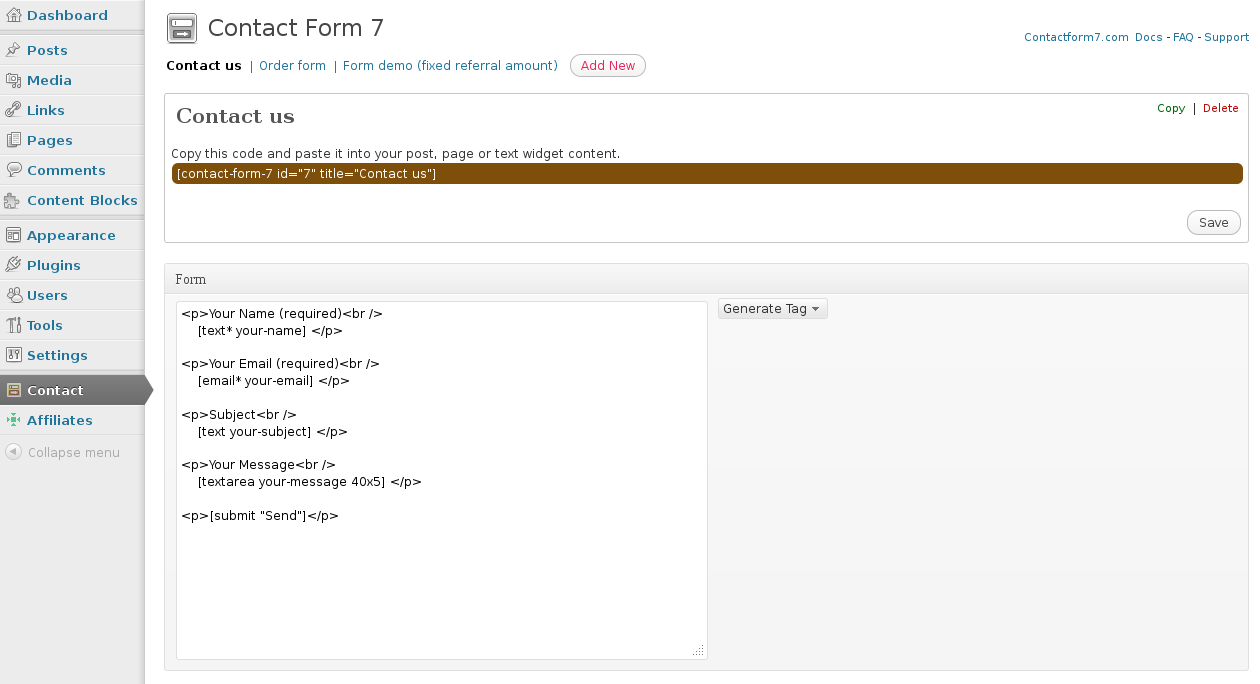Screen dimensions: 1260x684
Task: Click the '[email* your-email]' tag text
Action: tap(256, 381)
